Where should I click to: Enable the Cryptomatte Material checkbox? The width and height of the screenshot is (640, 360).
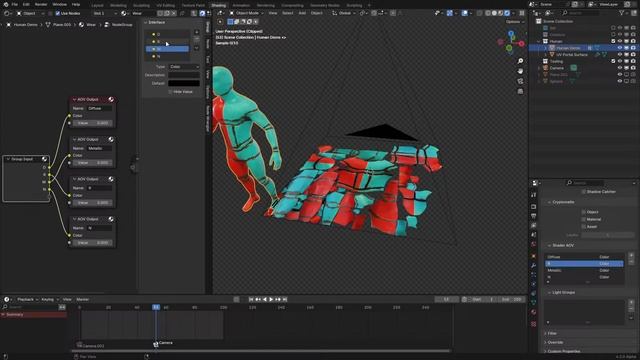pyautogui.click(x=584, y=219)
